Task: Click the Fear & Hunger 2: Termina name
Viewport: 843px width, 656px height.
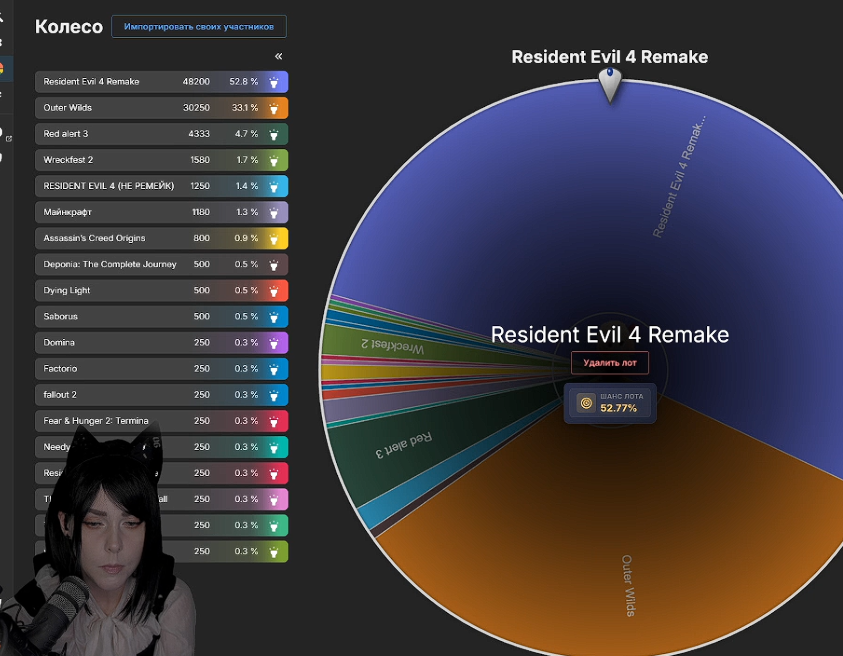Action: coord(96,420)
